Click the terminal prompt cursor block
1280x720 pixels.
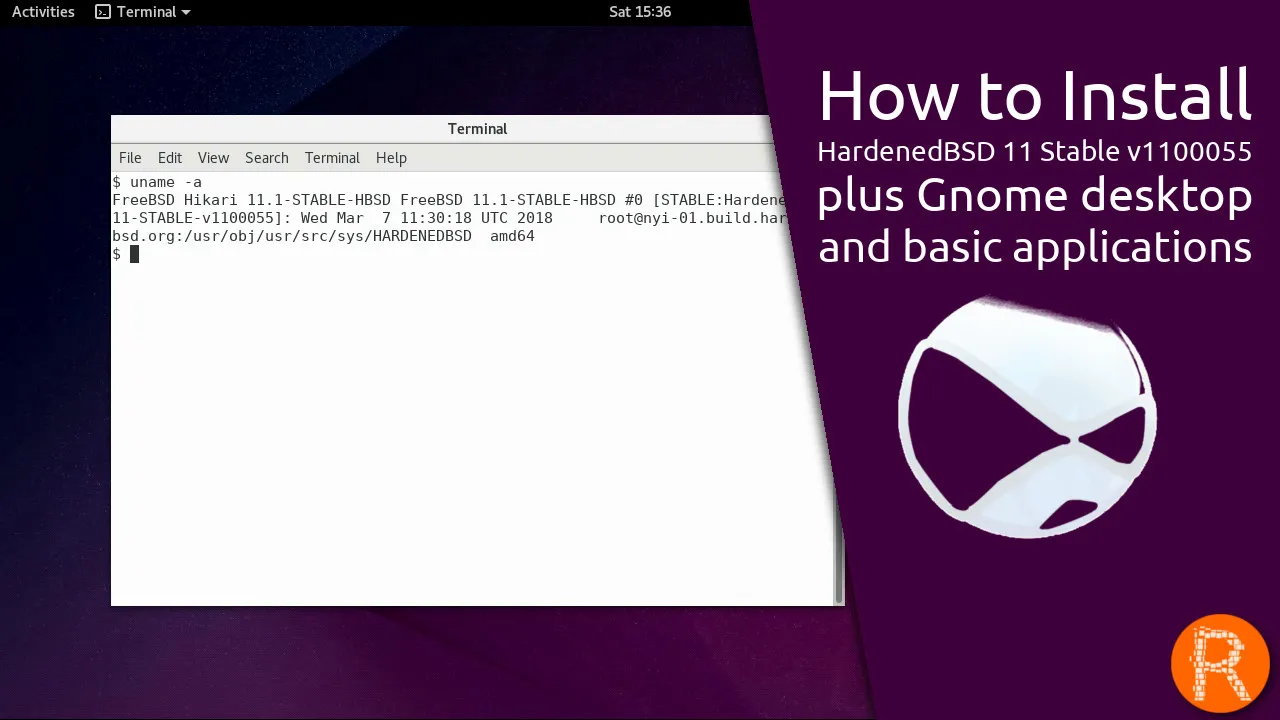[135, 254]
